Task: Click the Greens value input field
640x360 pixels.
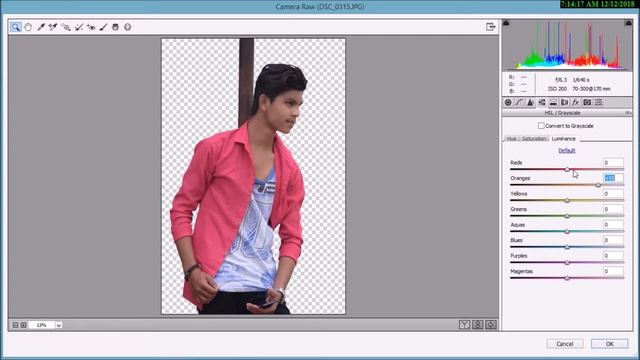Action: point(613,209)
